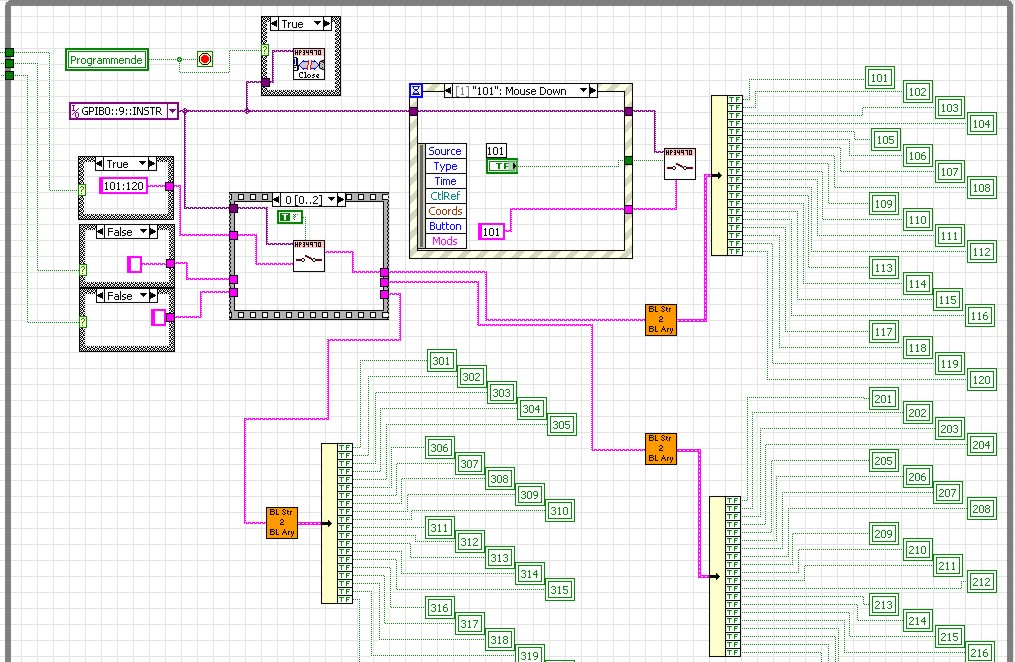Select the BL Str 2 BL Ary node feeding indicators 201-216
The width and height of the screenshot is (1015, 662).
point(661,448)
